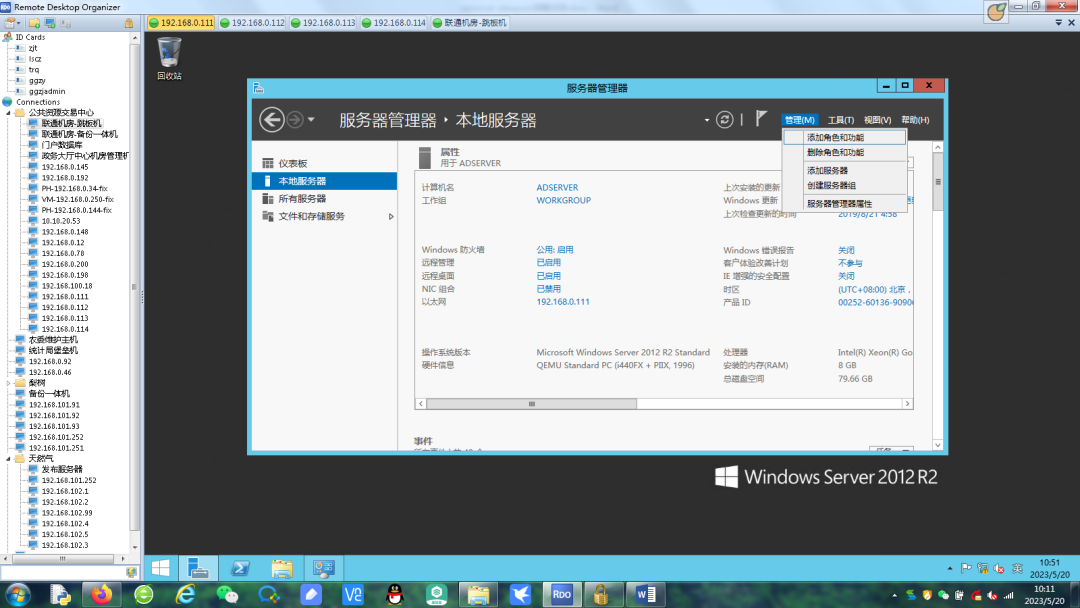Click the add computer toolbar icon in RDO
The height and width of the screenshot is (608, 1080).
(50, 23)
